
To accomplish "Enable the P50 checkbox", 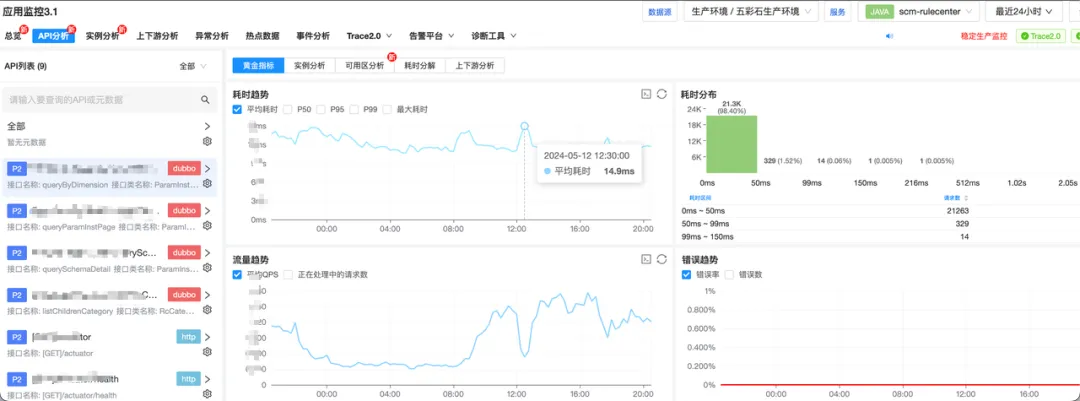I will click(287, 110).
